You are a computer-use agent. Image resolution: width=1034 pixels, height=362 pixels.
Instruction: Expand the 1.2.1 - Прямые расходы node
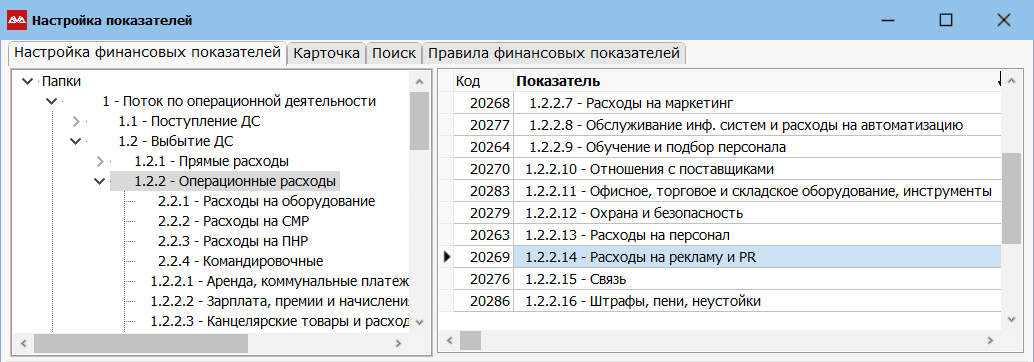(x=100, y=161)
